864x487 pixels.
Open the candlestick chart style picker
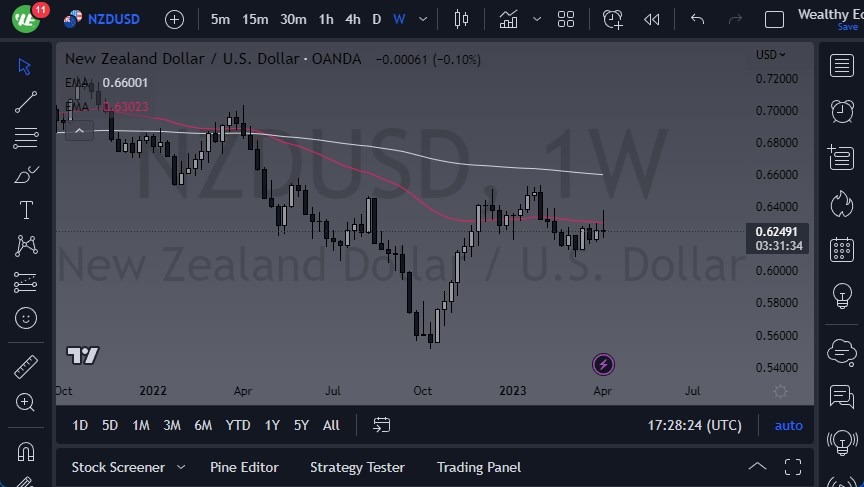point(461,19)
